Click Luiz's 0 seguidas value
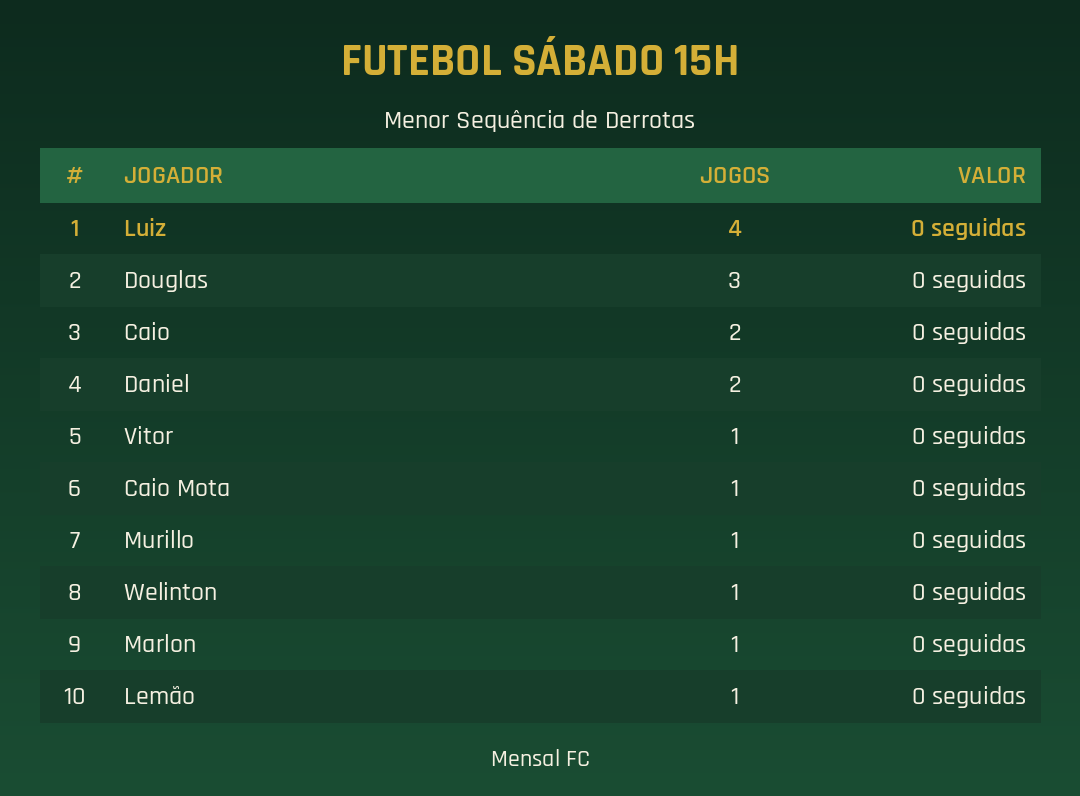The width and height of the screenshot is (1080, 796). point(968,228)
